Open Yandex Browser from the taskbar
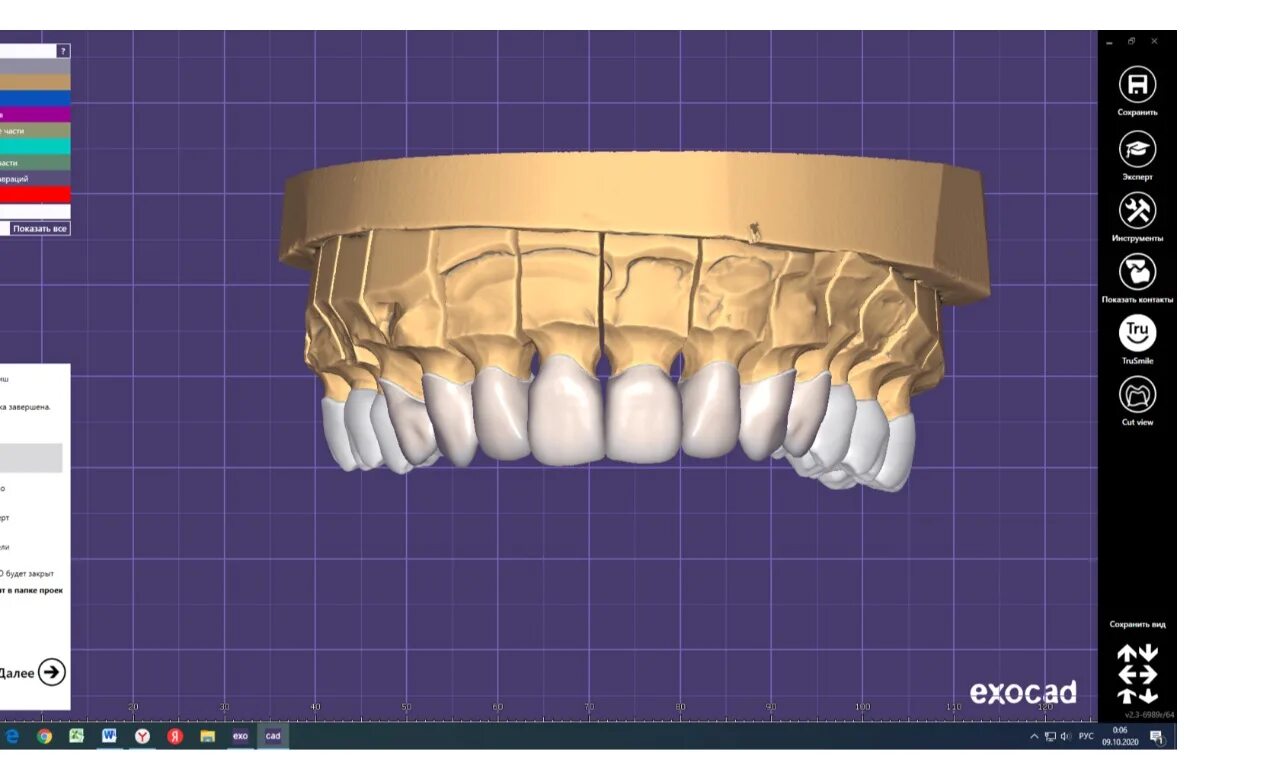 [x=142, y=736]
